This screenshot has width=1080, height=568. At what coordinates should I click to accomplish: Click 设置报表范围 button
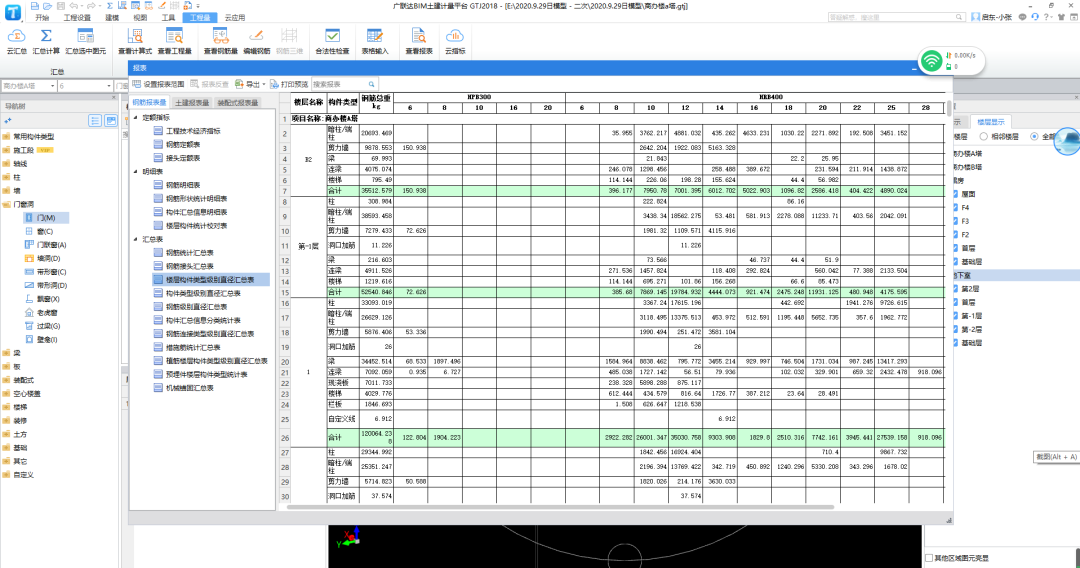click(x=158, y=84)
